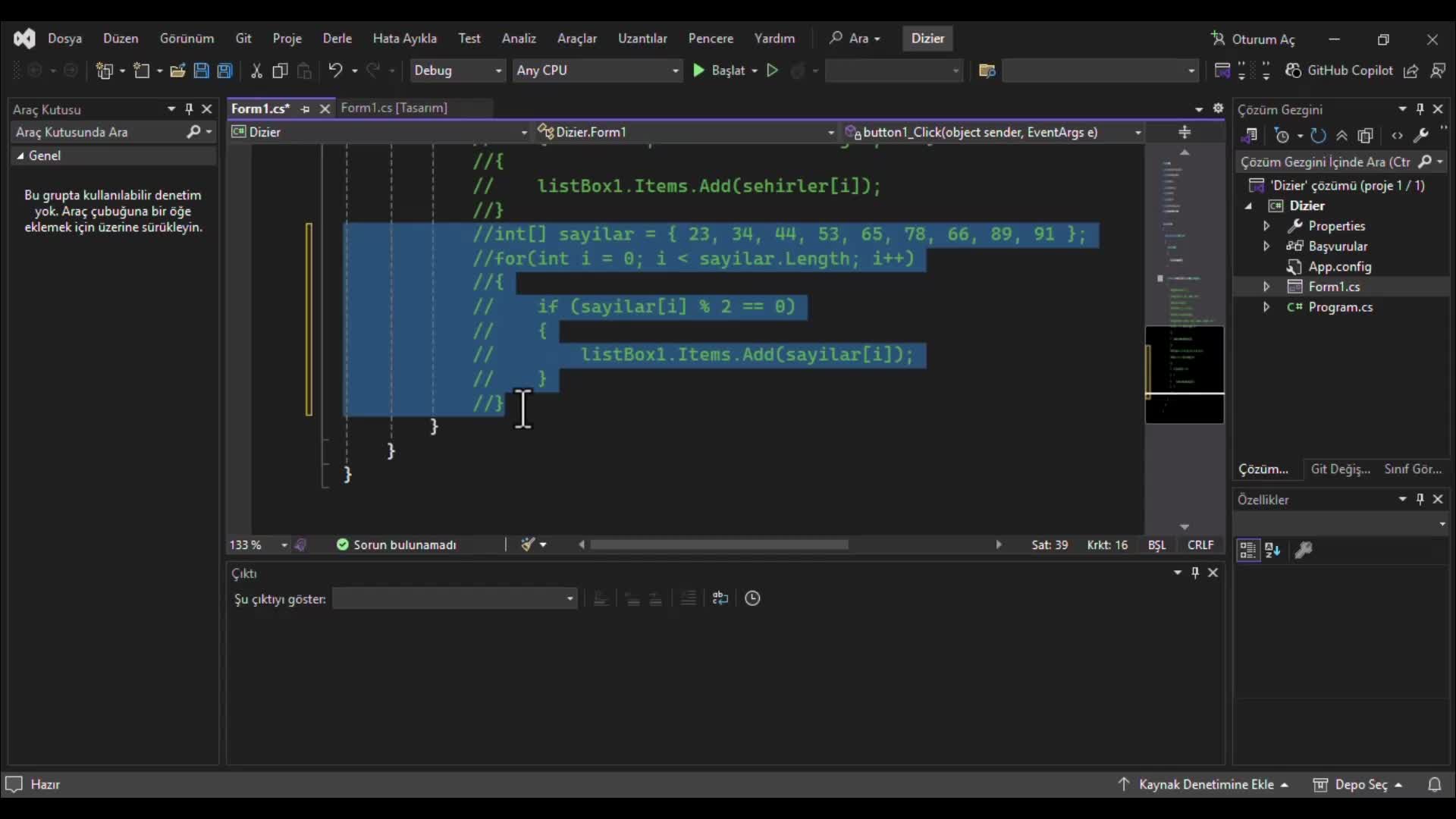Switch to Sınıf Görünümü tab
Screen dimensions: 1456x819
(1413, 469)
